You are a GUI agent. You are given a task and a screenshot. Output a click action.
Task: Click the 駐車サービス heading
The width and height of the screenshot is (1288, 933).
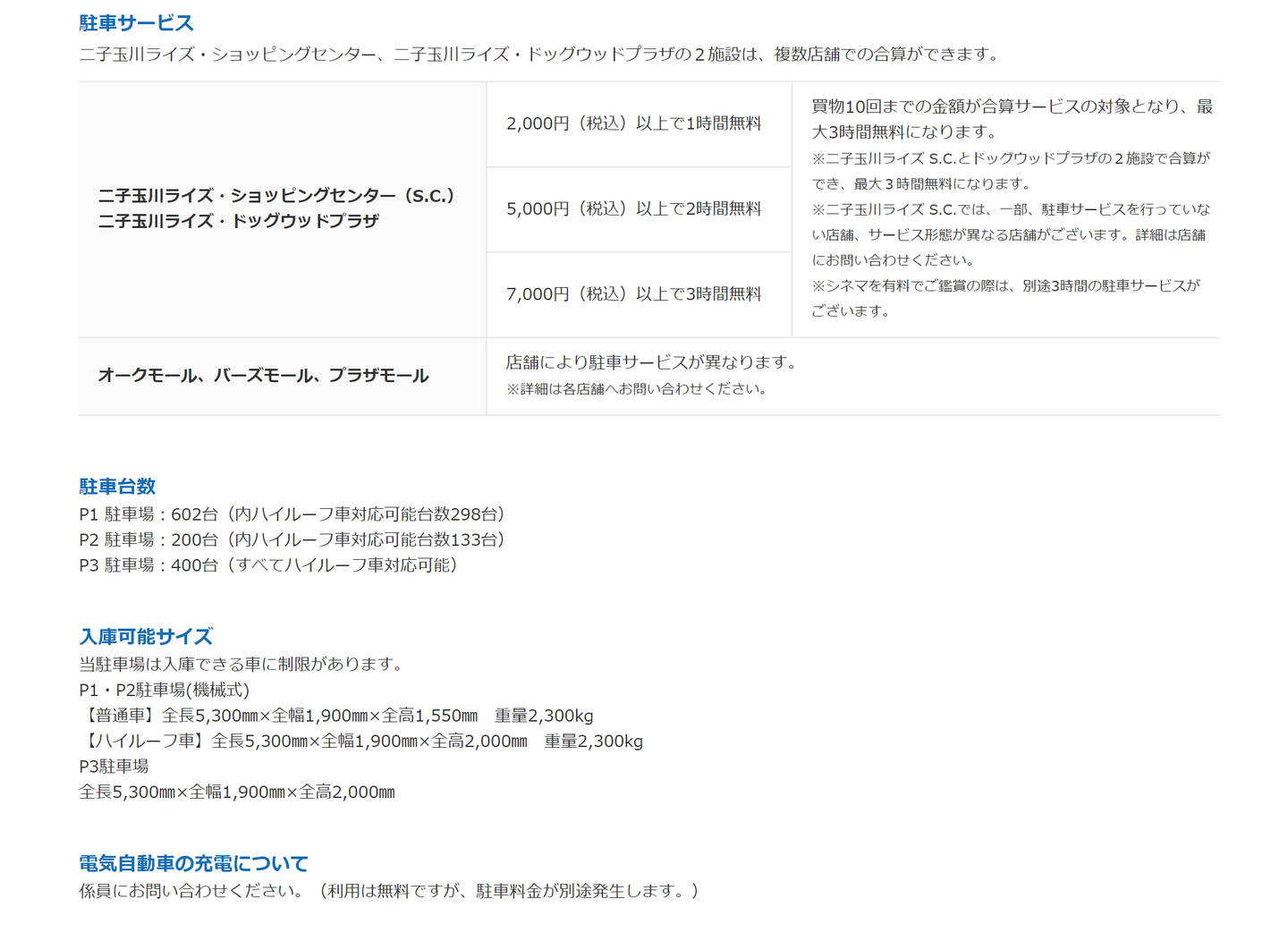(x=136, y=23)
